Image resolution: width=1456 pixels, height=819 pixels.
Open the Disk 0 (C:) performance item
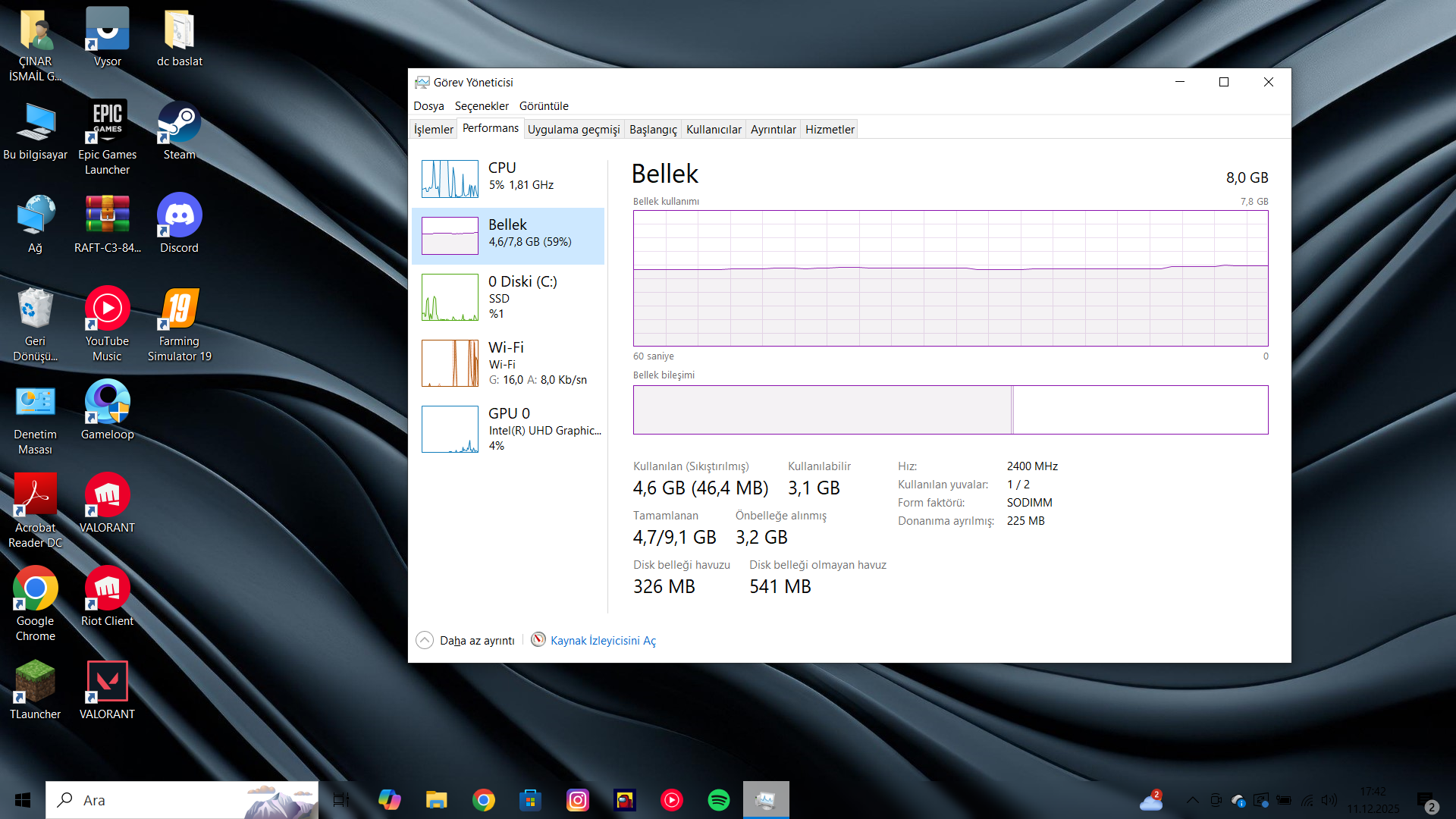508,297
